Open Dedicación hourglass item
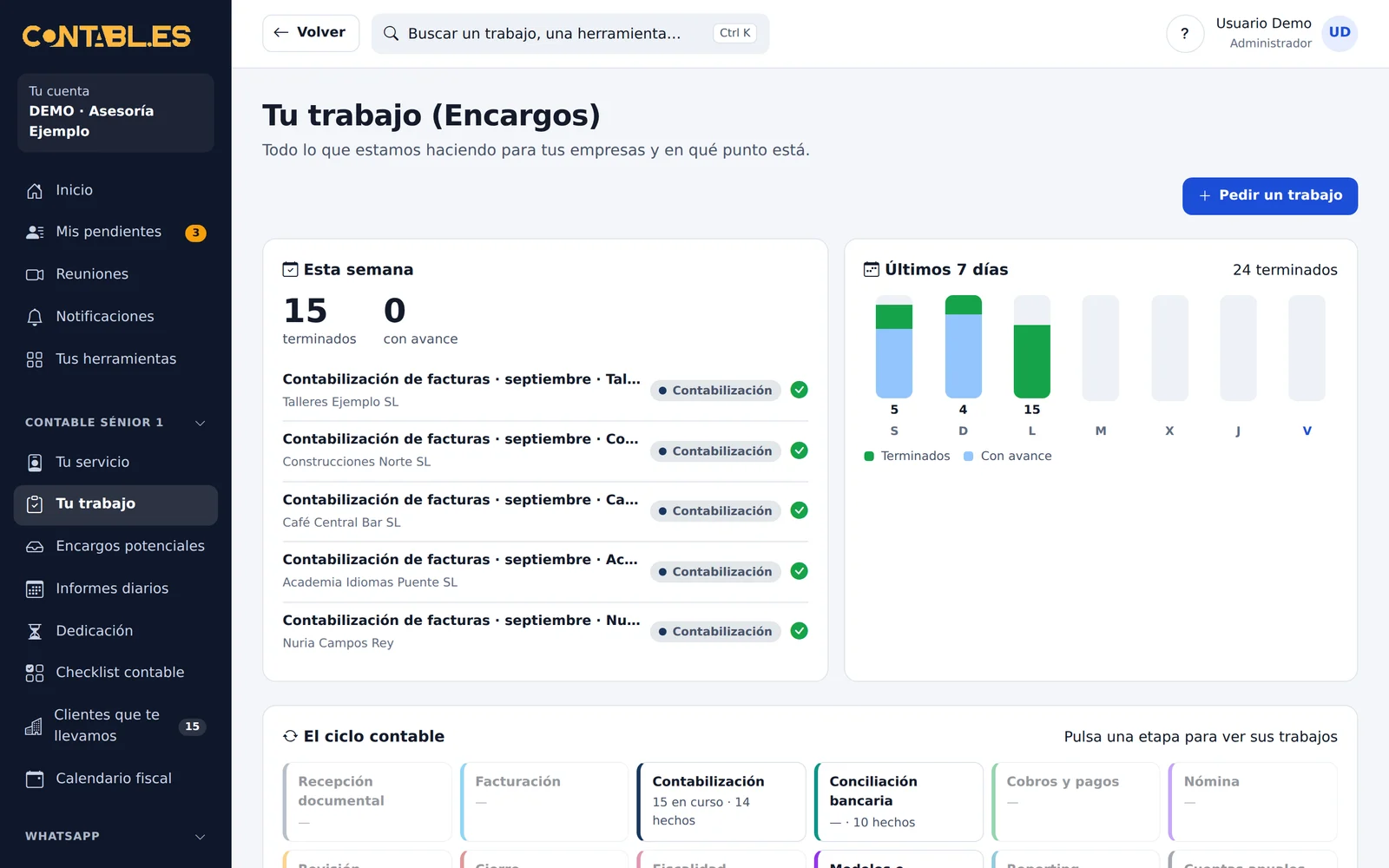The height and width of the screenshot is (868, 1389). point(115,631)
